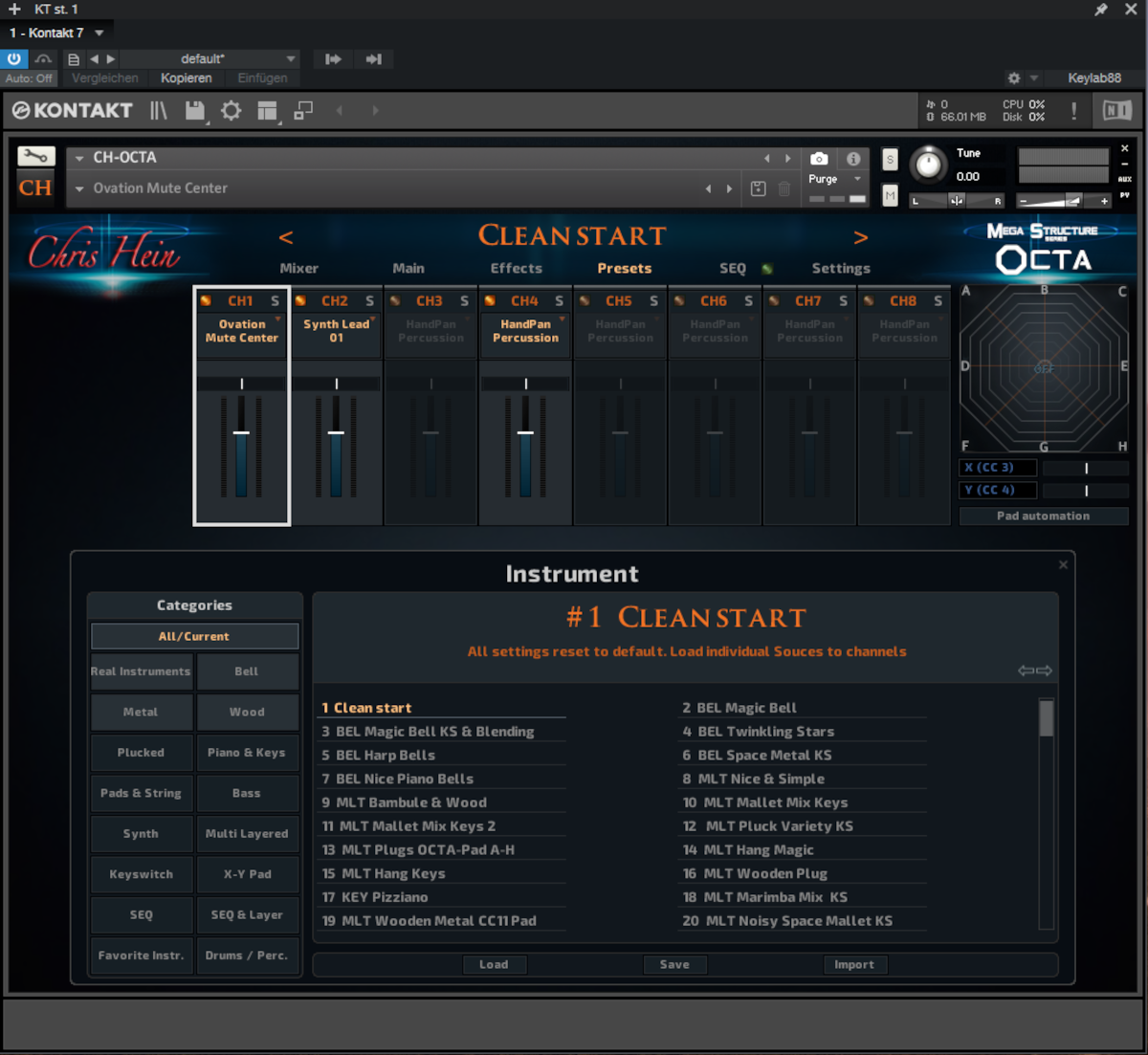Open the X (CC 3) assignment field
Screen dimensions: 1148x1055
pyautogui.click(x=999, y=468)
